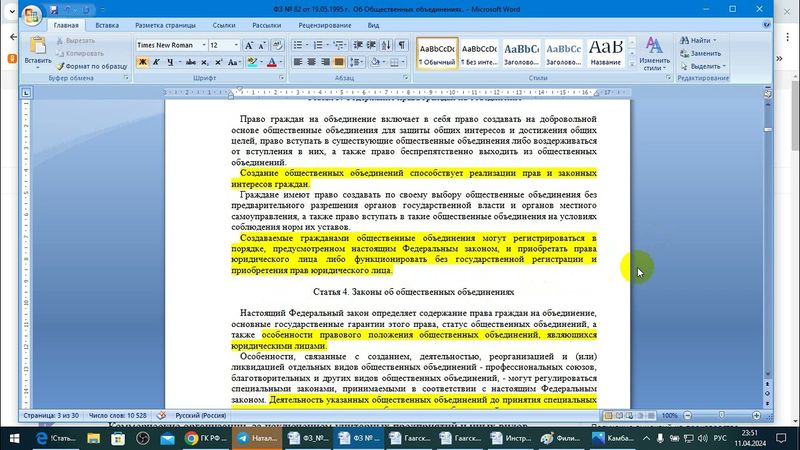The image size is (800, 450).
Task: Open Windows Start menu
Action: 14,438
